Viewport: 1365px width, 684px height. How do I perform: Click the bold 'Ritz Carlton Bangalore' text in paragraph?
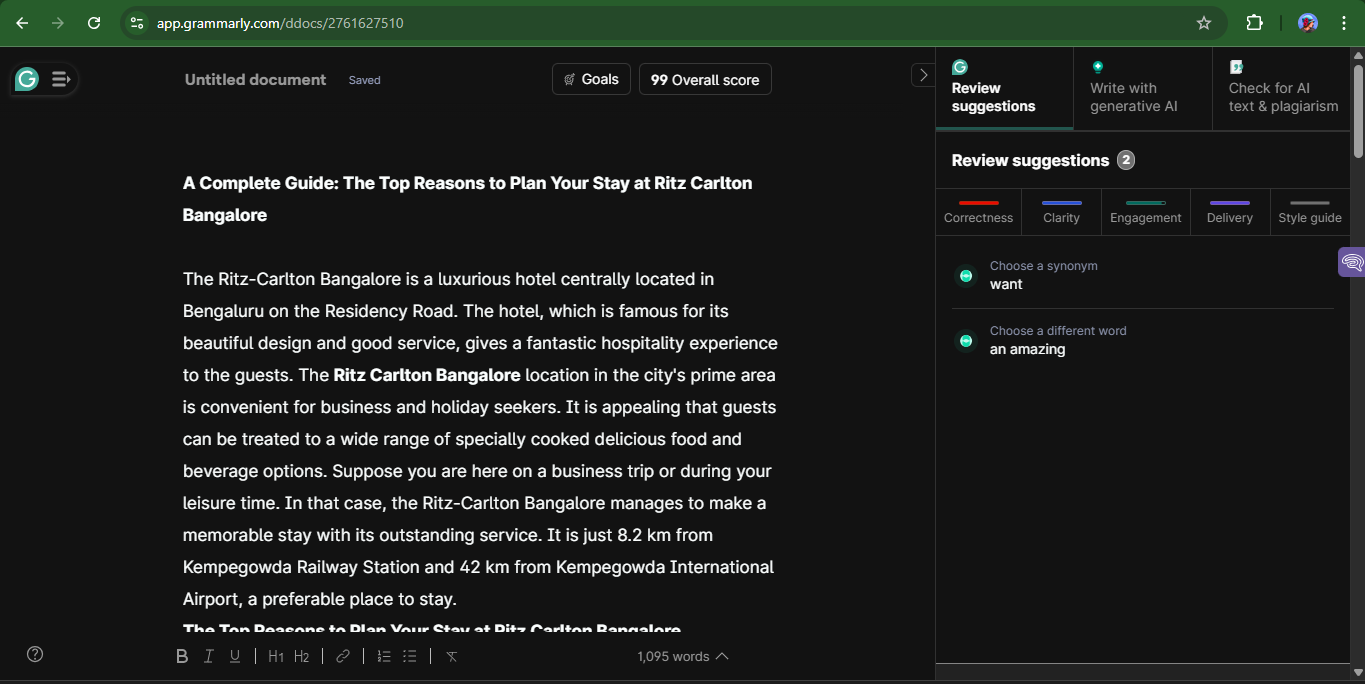(427, 375)
